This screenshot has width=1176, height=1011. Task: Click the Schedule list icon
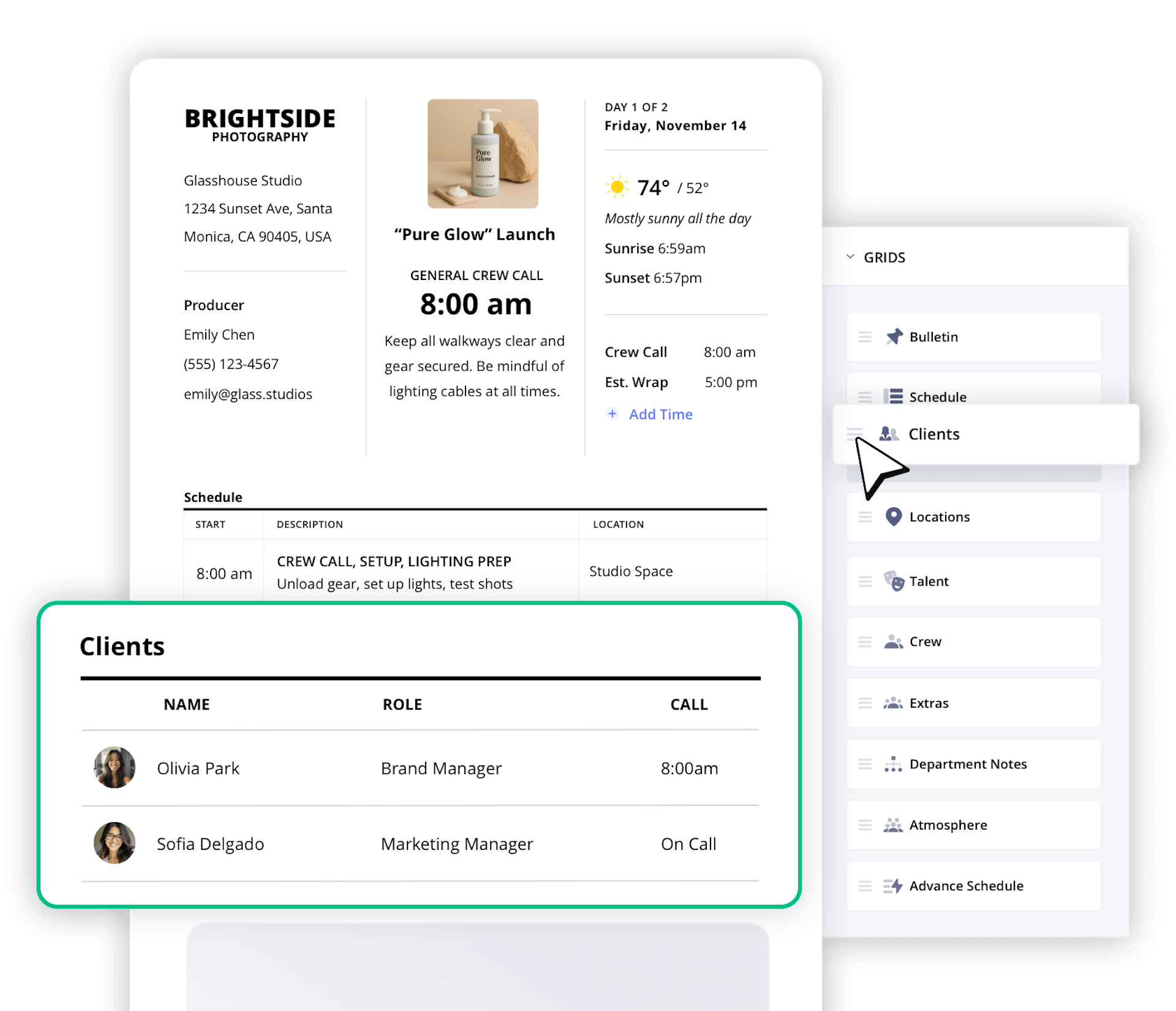[x=893, y=396]
